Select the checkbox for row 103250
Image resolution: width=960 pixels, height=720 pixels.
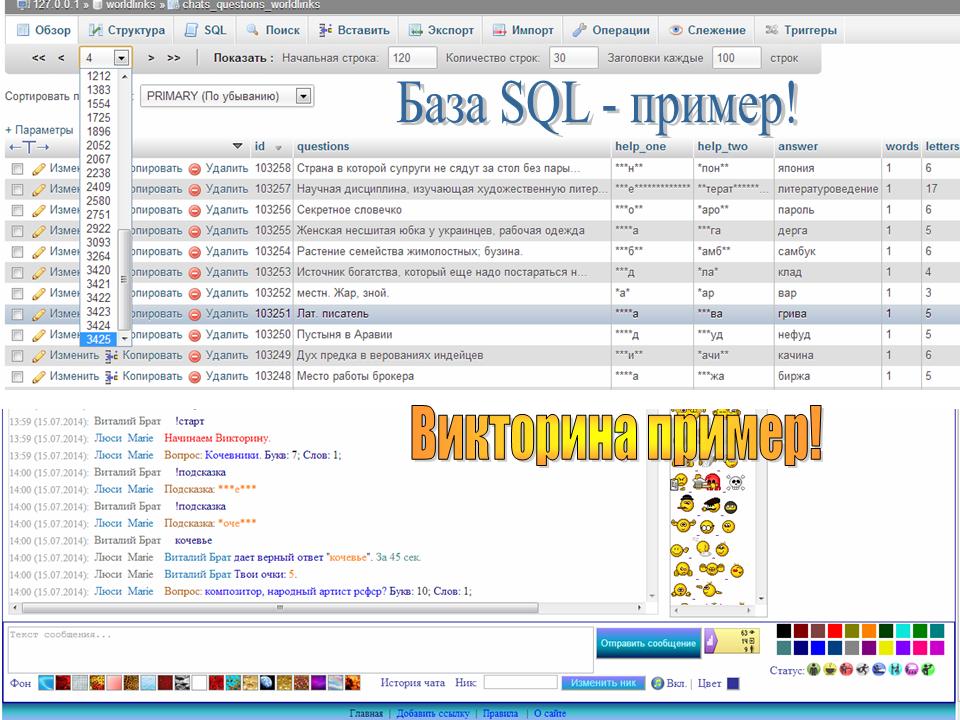(x=17, y=335)
